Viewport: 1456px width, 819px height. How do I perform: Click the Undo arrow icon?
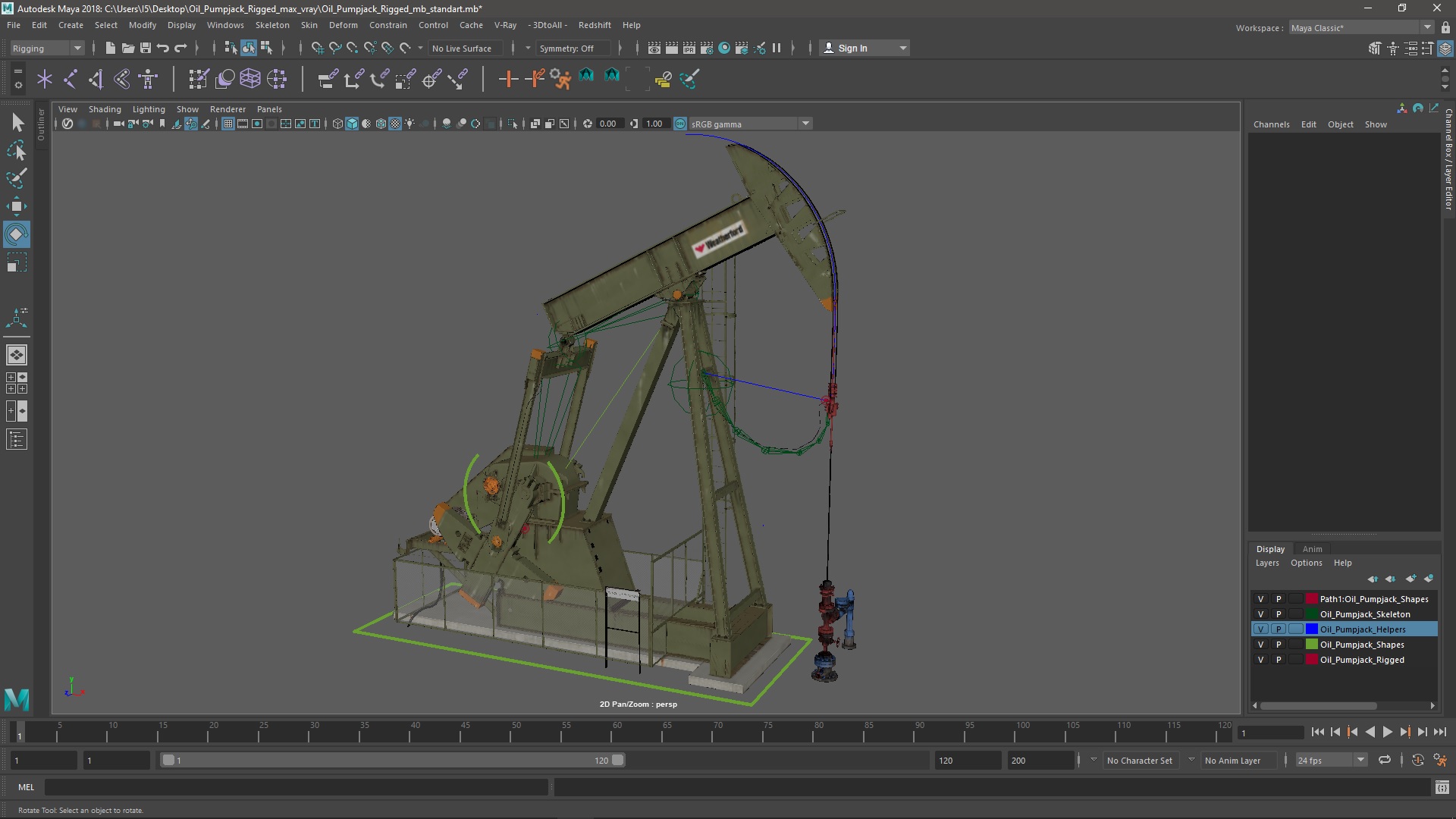[162, 48]
